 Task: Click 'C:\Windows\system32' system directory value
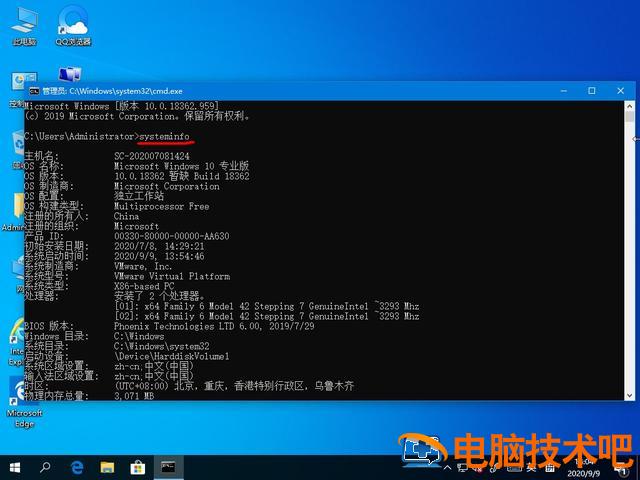(162, 347)
